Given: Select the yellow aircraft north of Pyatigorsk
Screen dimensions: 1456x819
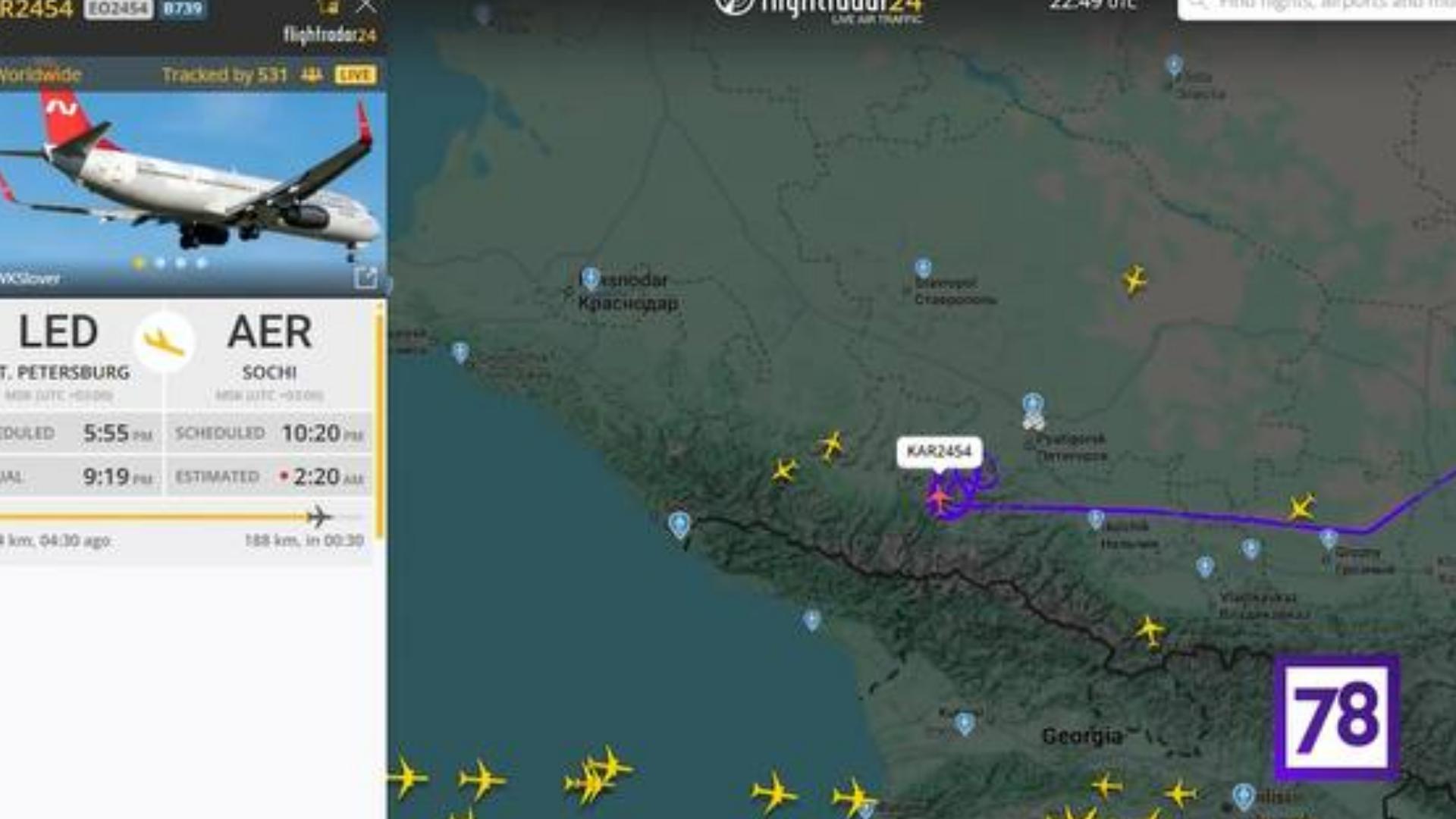Looking at the screenshot, I should [x=1134, y=280].
